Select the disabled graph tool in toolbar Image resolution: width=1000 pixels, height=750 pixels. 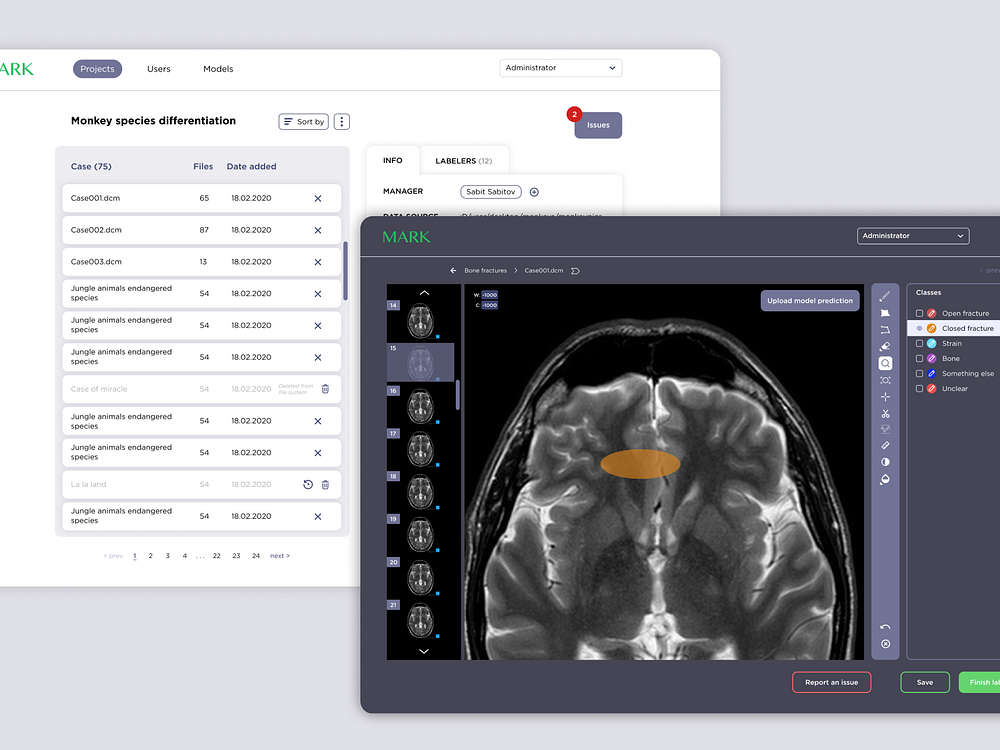pos(885,429)
